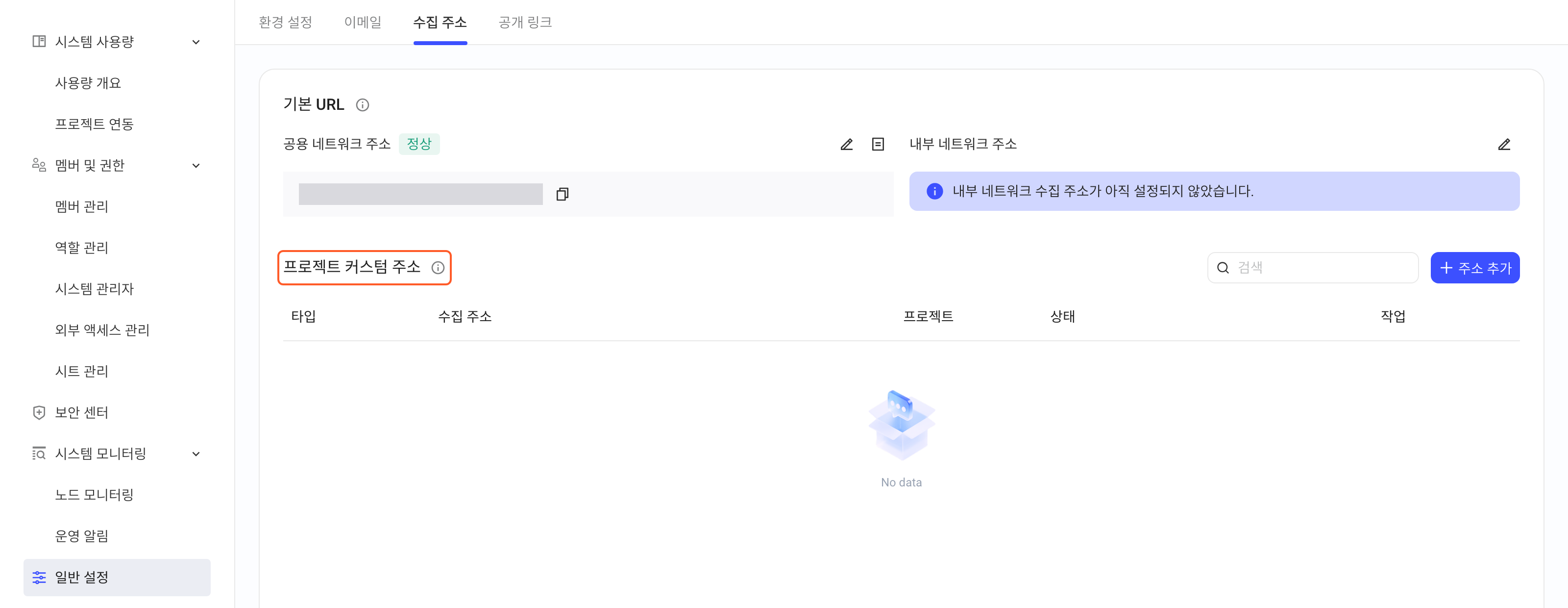Image resolution: width=1568 pixels, height=608 pixels.
Task: Click the 보안 센터 shield icon
Action: 39,412
